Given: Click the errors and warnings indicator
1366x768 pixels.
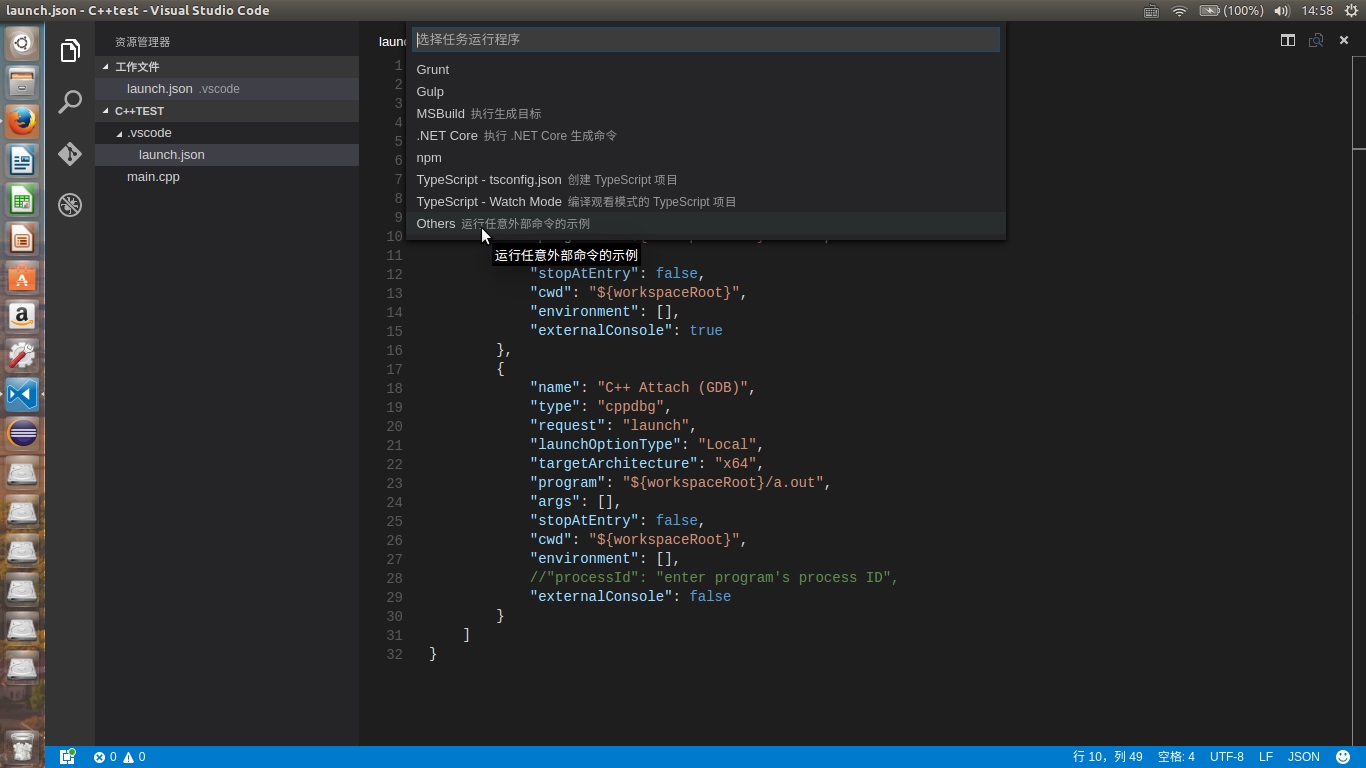Looking at the screenshot, I should (x=119, y=757).
